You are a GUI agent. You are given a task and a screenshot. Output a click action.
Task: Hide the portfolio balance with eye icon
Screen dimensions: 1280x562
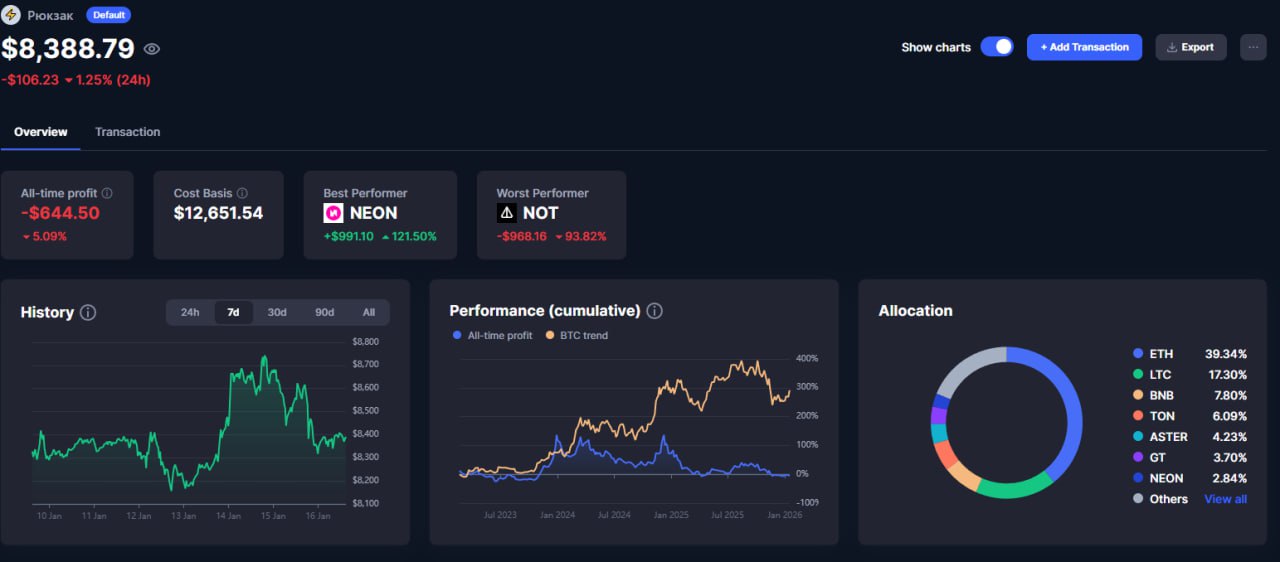(x=152, y=49)
